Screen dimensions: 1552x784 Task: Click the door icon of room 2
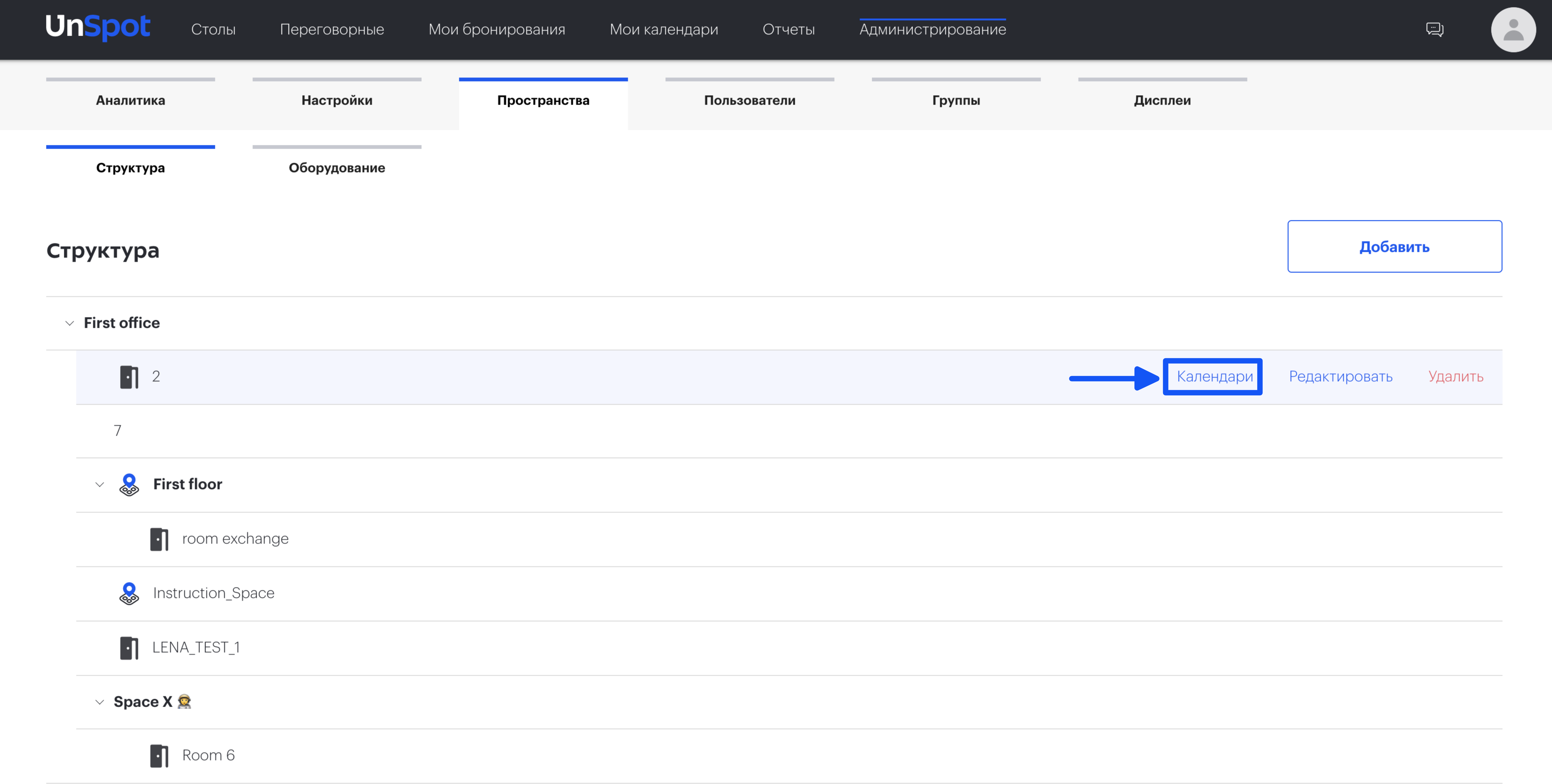point(129,377)
